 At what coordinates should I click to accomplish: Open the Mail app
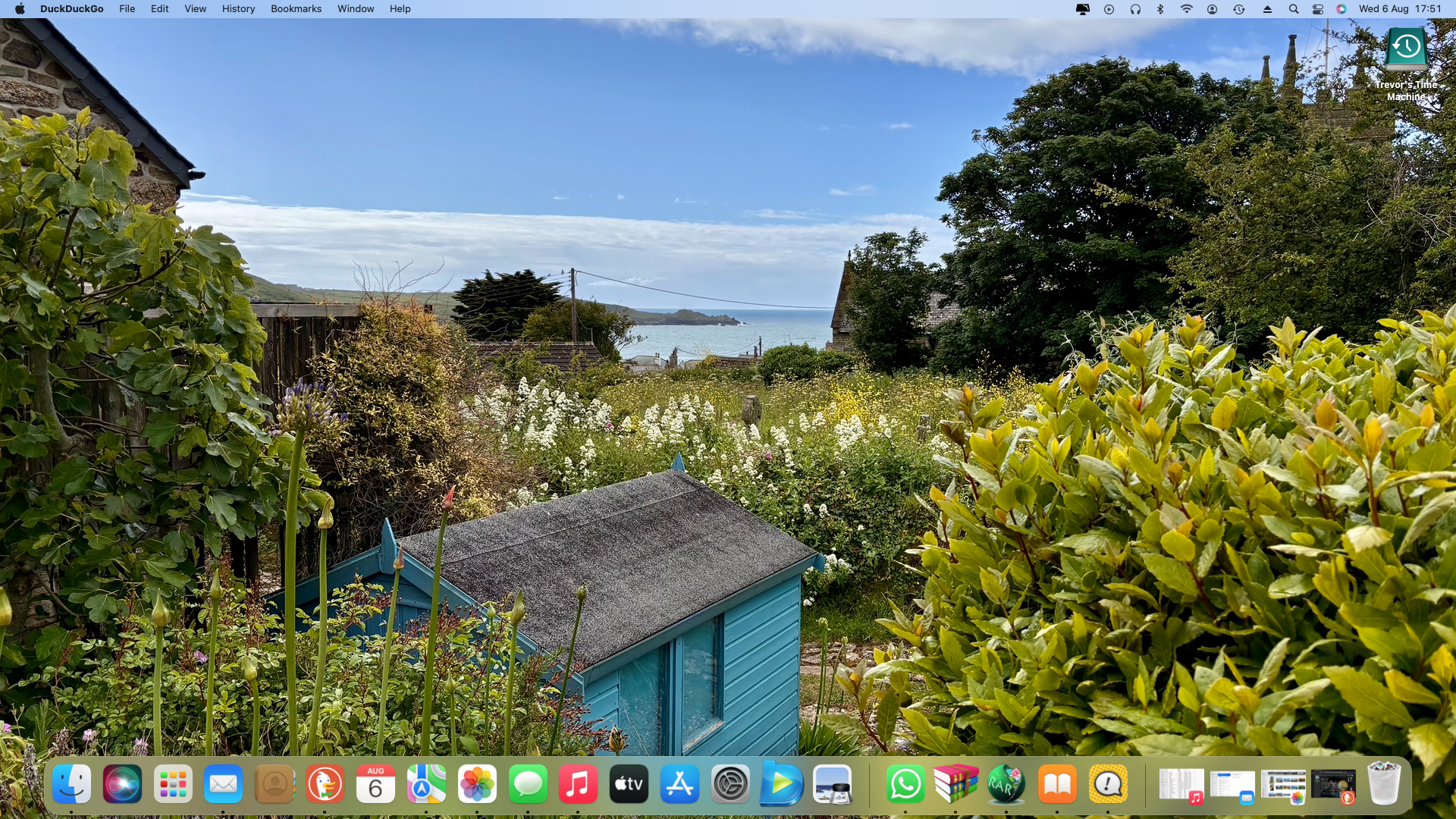pyautogui.click(x=224, y=784)
